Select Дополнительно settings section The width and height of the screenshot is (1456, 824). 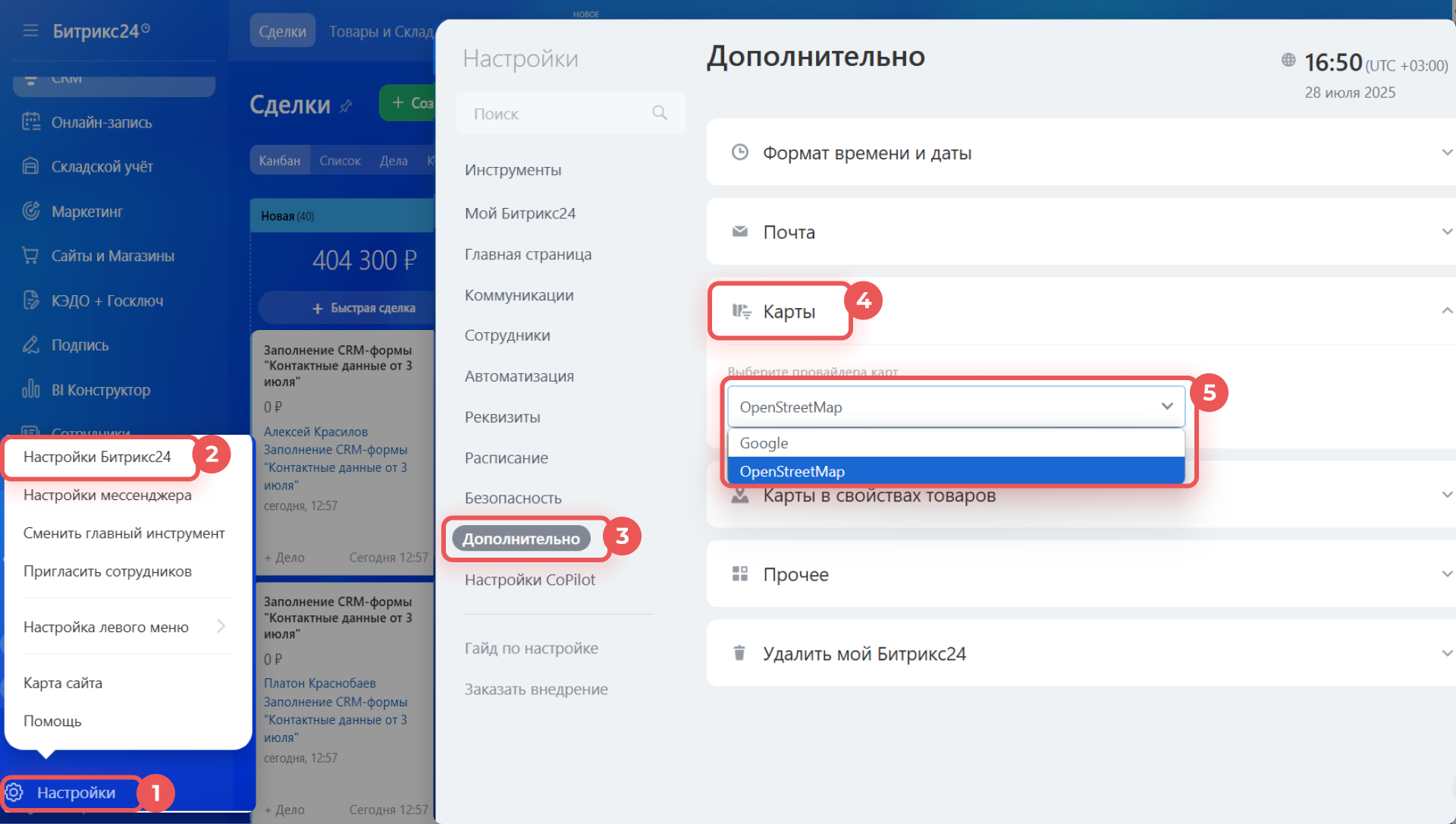[521, 539]
